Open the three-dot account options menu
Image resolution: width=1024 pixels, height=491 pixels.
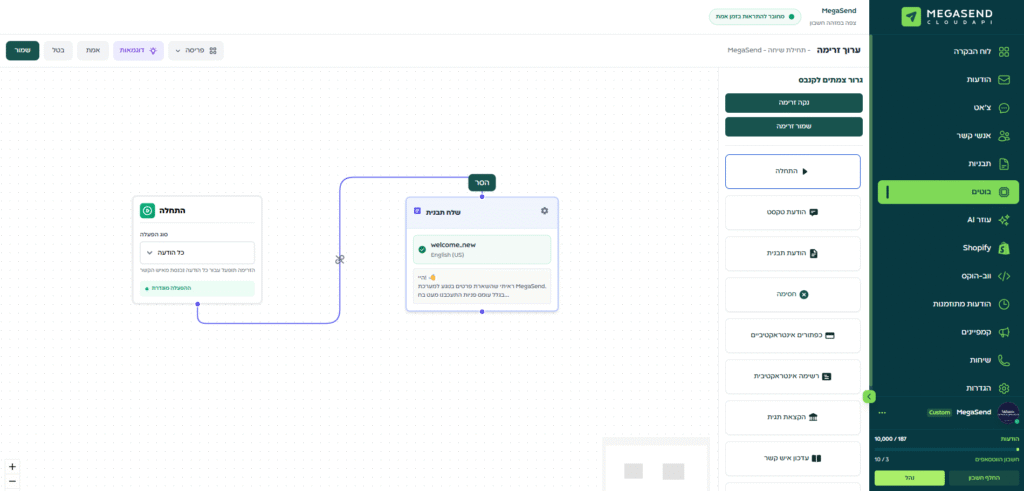[x=882, y=412]
